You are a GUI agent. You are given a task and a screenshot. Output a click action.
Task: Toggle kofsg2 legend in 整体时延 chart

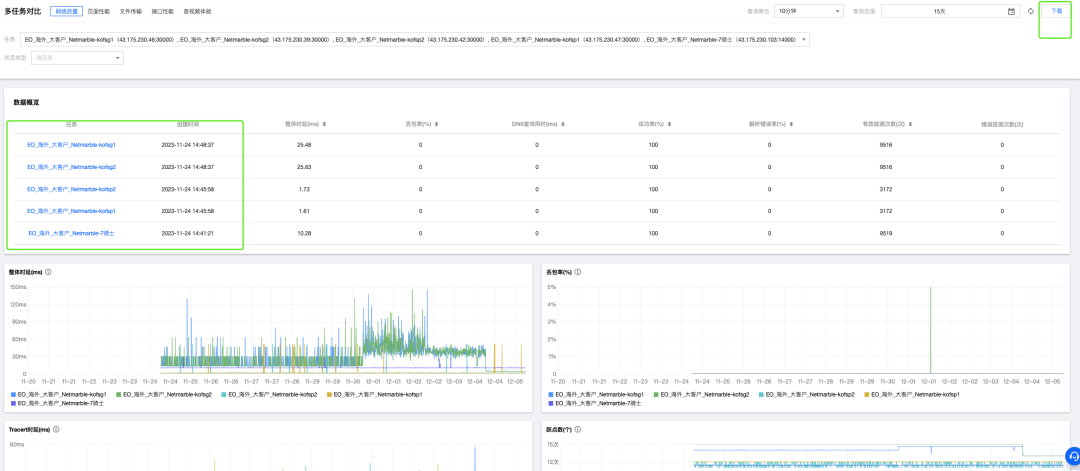[x=164, y=395]
